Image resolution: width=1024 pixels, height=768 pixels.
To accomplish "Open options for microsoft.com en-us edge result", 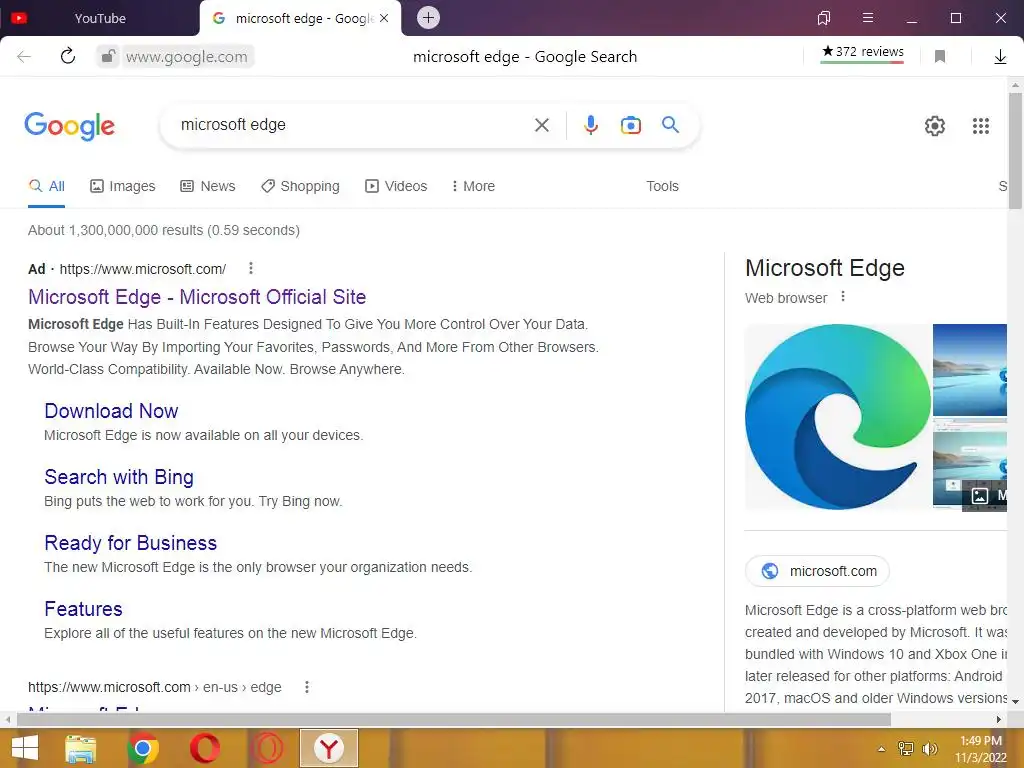I will 307,687.
